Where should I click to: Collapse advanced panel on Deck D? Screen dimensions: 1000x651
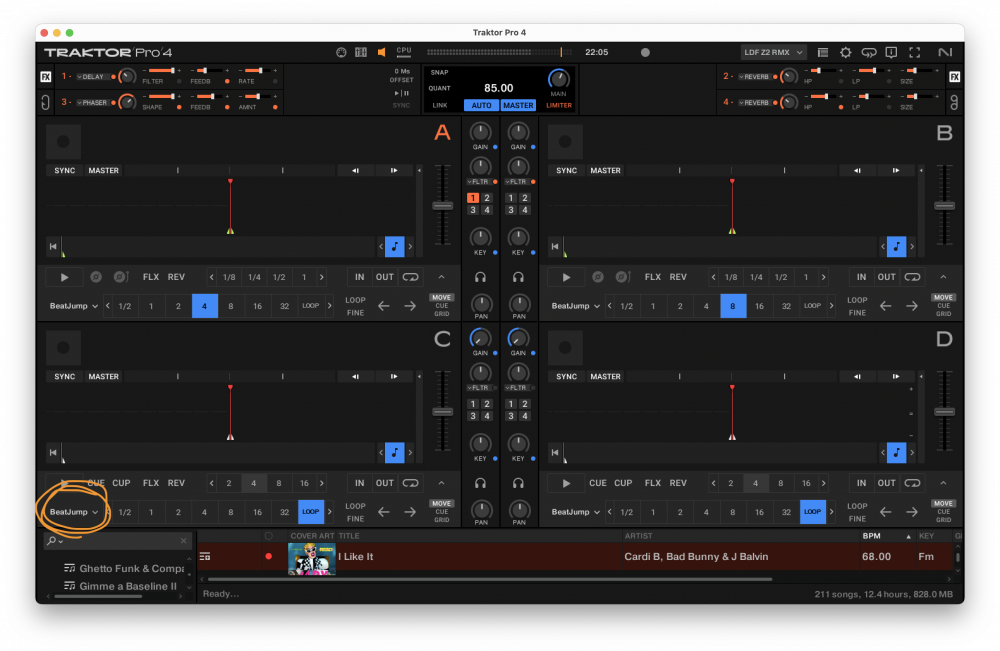click(x=943, y=483)
